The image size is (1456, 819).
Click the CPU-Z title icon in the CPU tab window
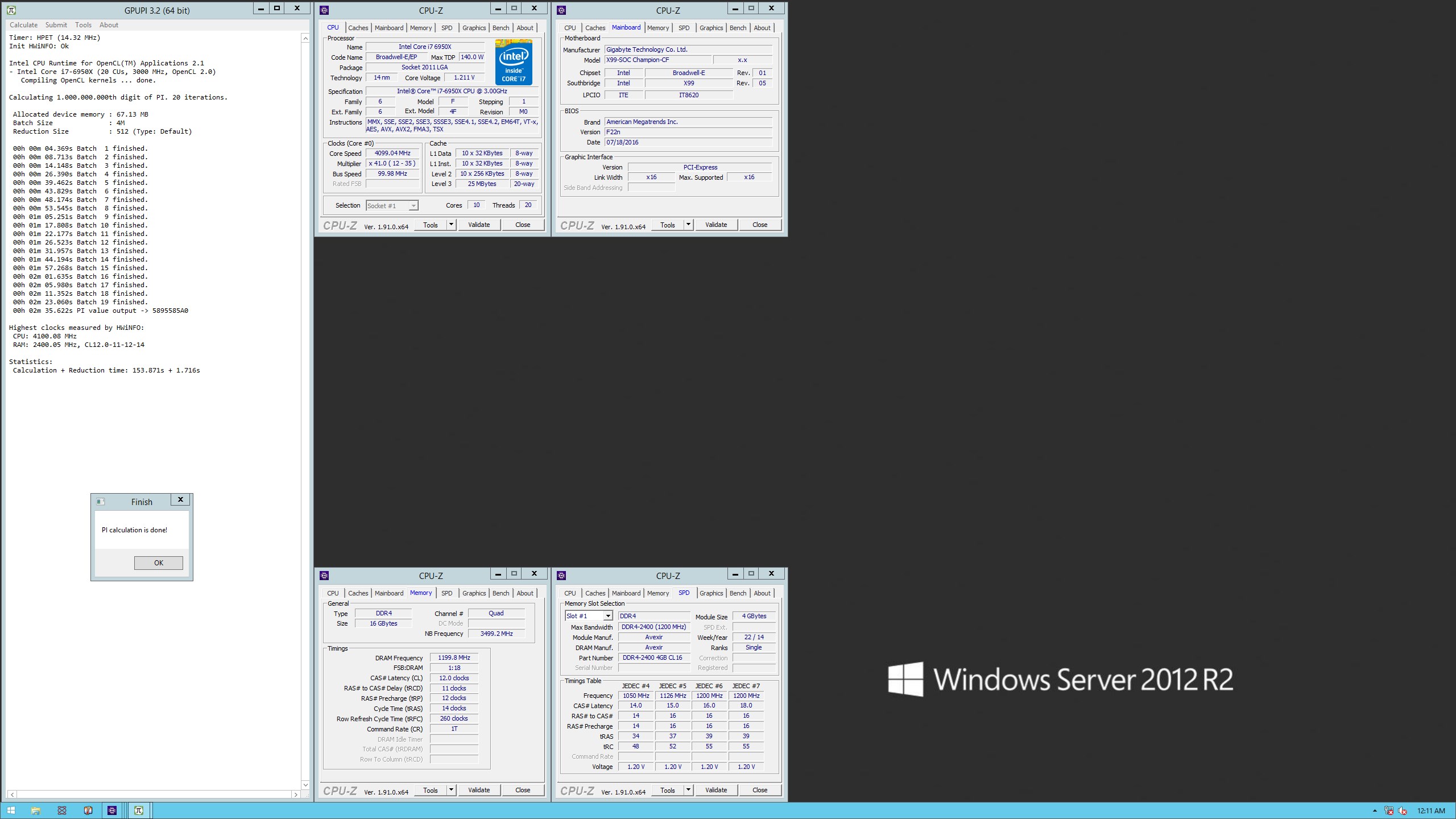tap(324, 10)
